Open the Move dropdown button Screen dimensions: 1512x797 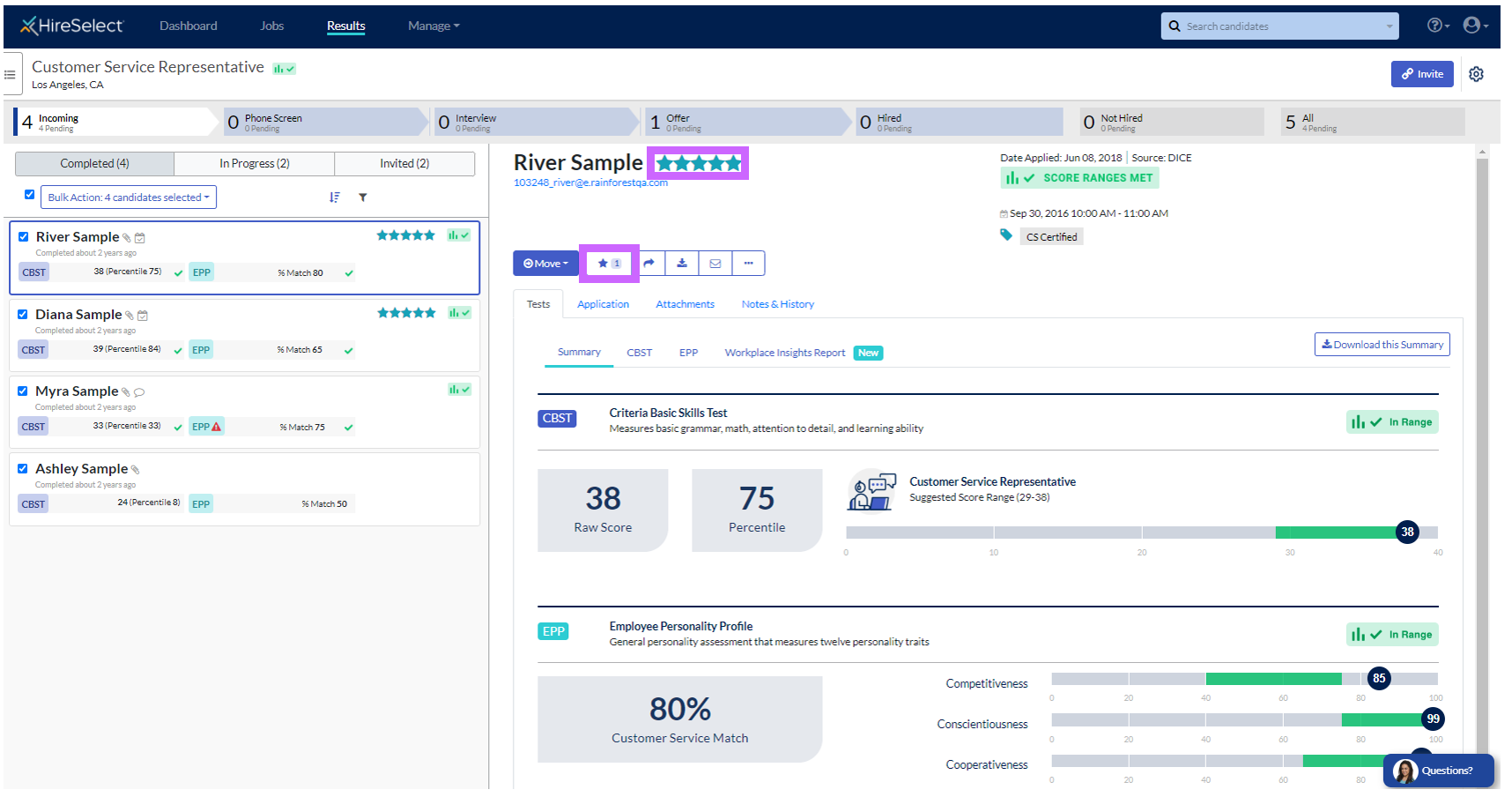click(x=545, y=264)
